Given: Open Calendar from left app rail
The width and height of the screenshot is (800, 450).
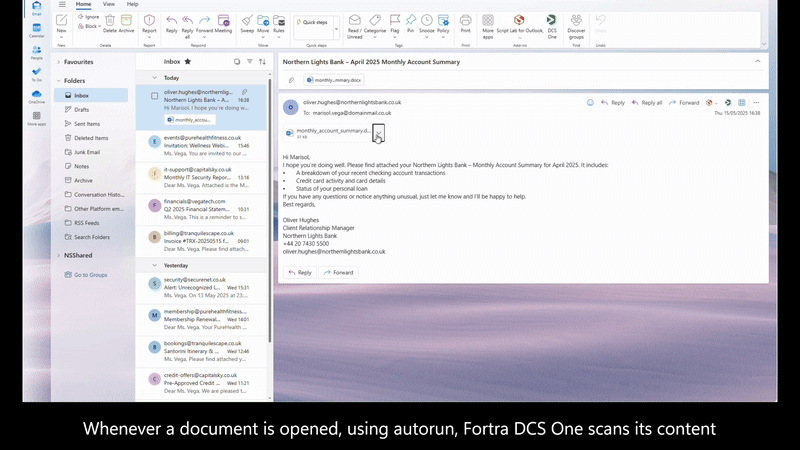Looking at the screenshot, I should click(37, 28).
